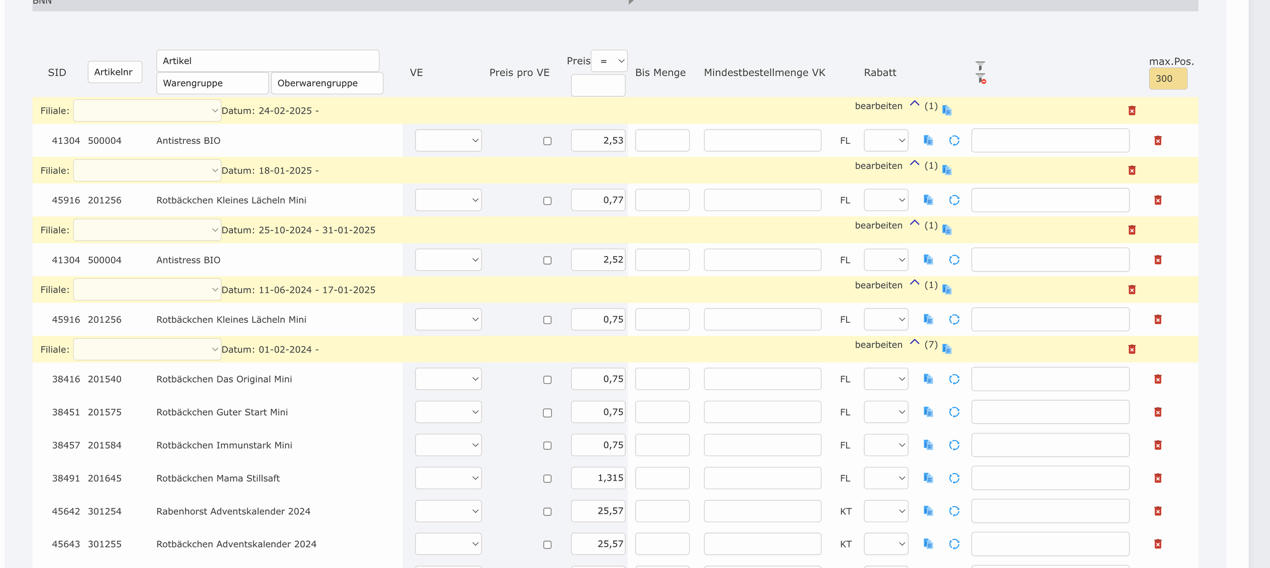Click the Oberwarengruppe filter field
Image resolution: width=1270 pixels, height=568 pixels.
[327, 83]
